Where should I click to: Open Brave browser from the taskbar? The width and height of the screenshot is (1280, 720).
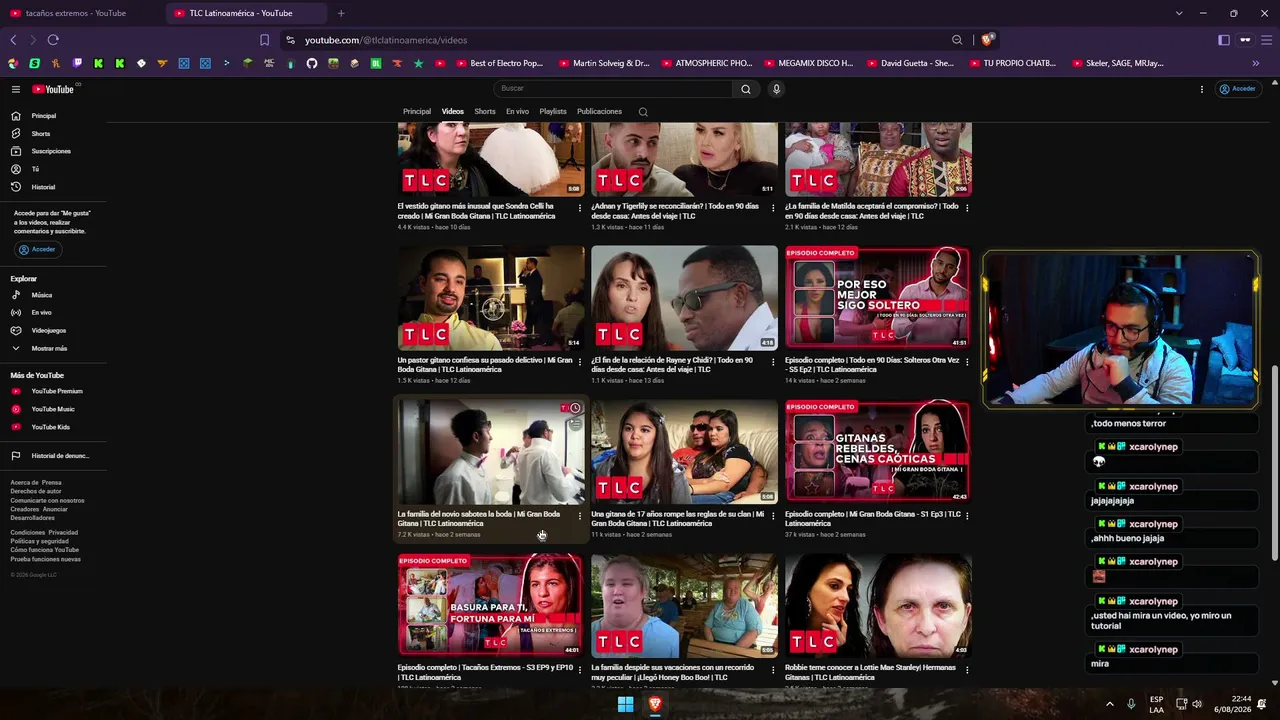[x=655, y=704]
